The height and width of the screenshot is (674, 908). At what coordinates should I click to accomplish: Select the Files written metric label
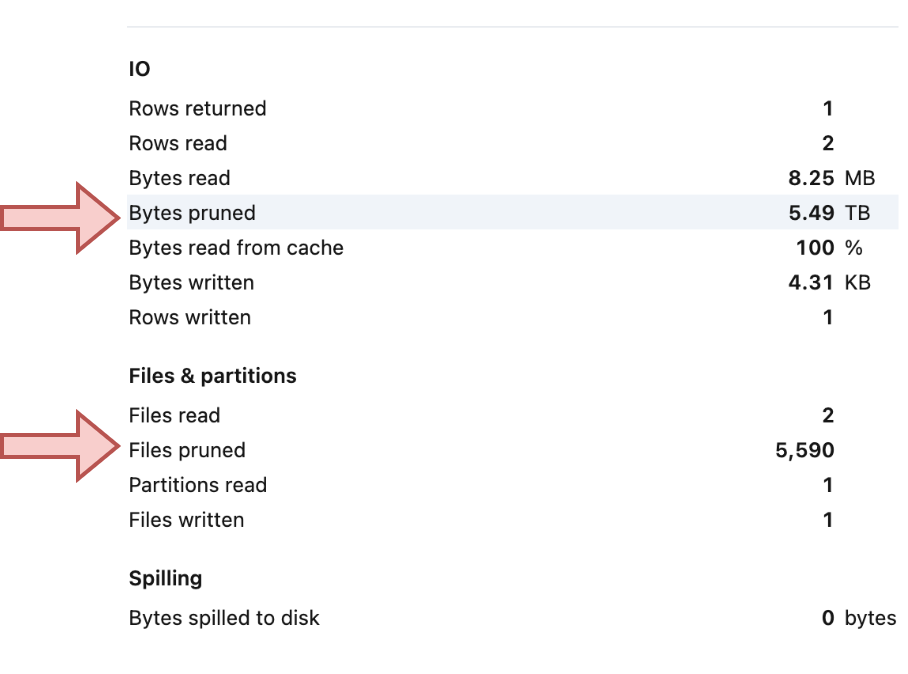pyautogui.click(x=186, y=520)
